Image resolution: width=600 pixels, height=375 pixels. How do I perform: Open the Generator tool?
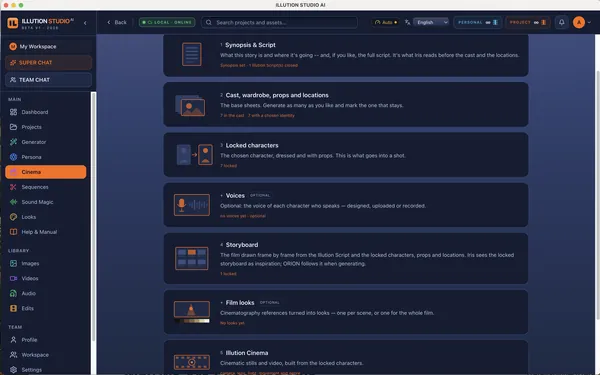pyautogui.click(x=46, y=142)
